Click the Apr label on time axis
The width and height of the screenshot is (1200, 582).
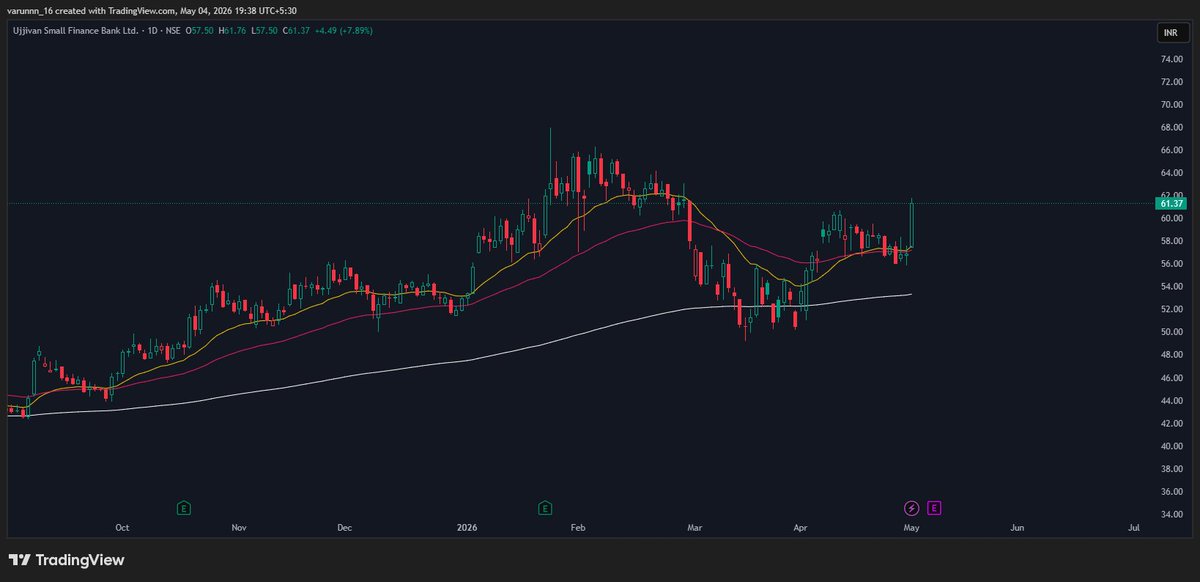point(800,527)
